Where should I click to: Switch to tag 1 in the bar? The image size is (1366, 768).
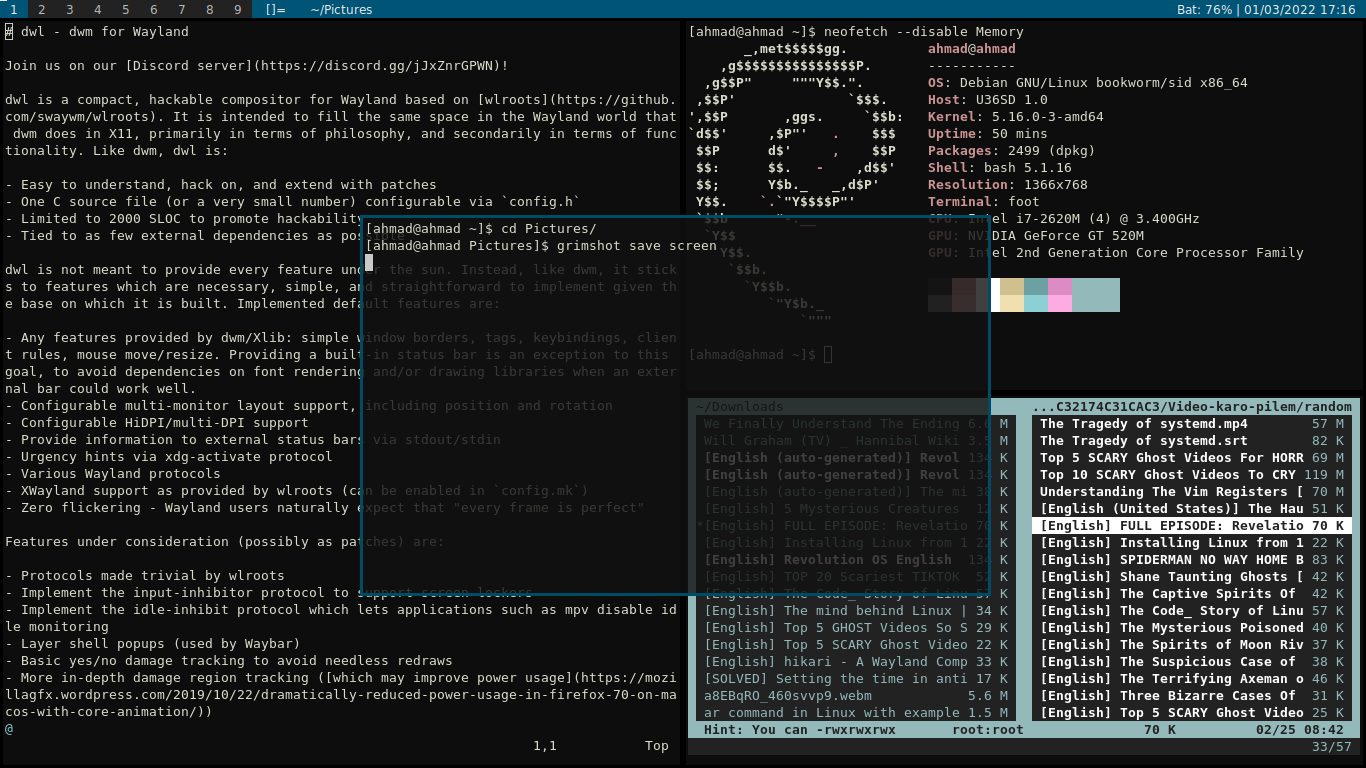14,9
